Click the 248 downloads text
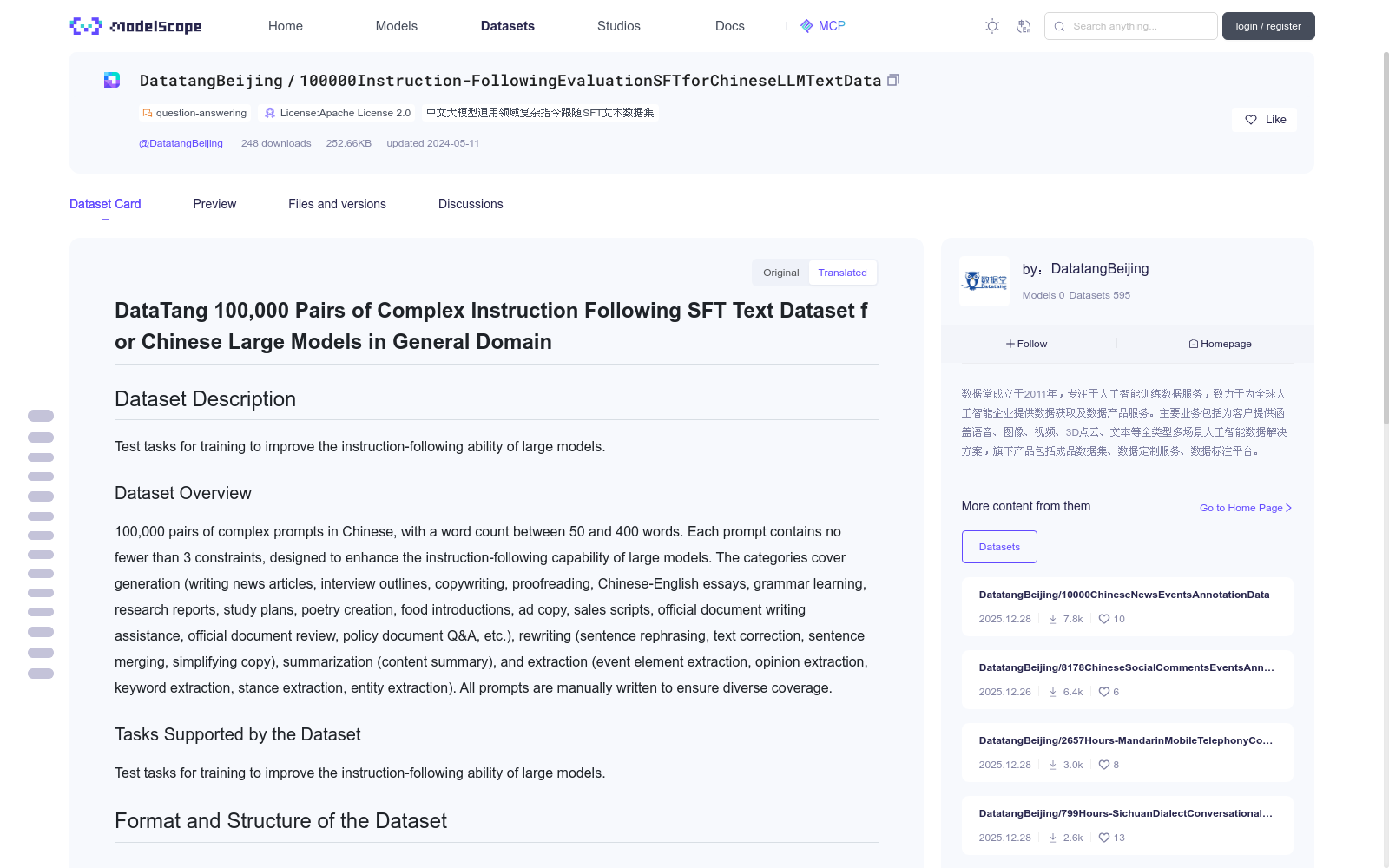This screenshot has width=1389, height=868. 276,143
